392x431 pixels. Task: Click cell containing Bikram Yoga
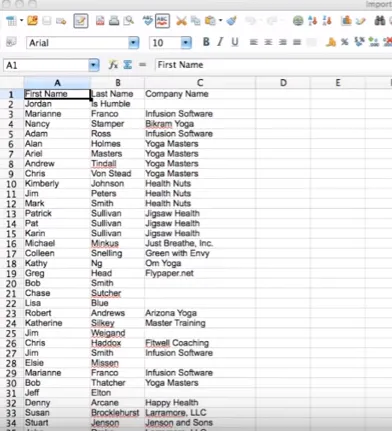point(200,124)
